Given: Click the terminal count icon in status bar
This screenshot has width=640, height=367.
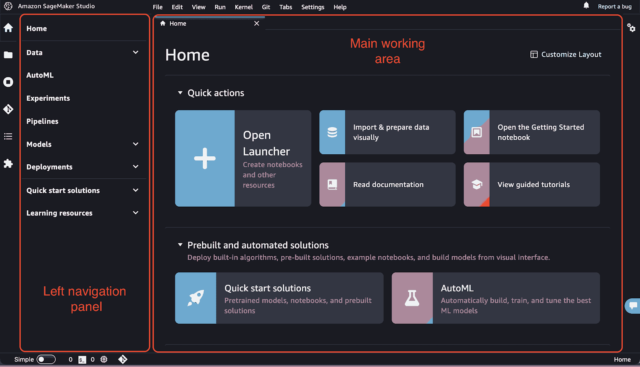Looking at the screenshot, I should pos(82,360).
